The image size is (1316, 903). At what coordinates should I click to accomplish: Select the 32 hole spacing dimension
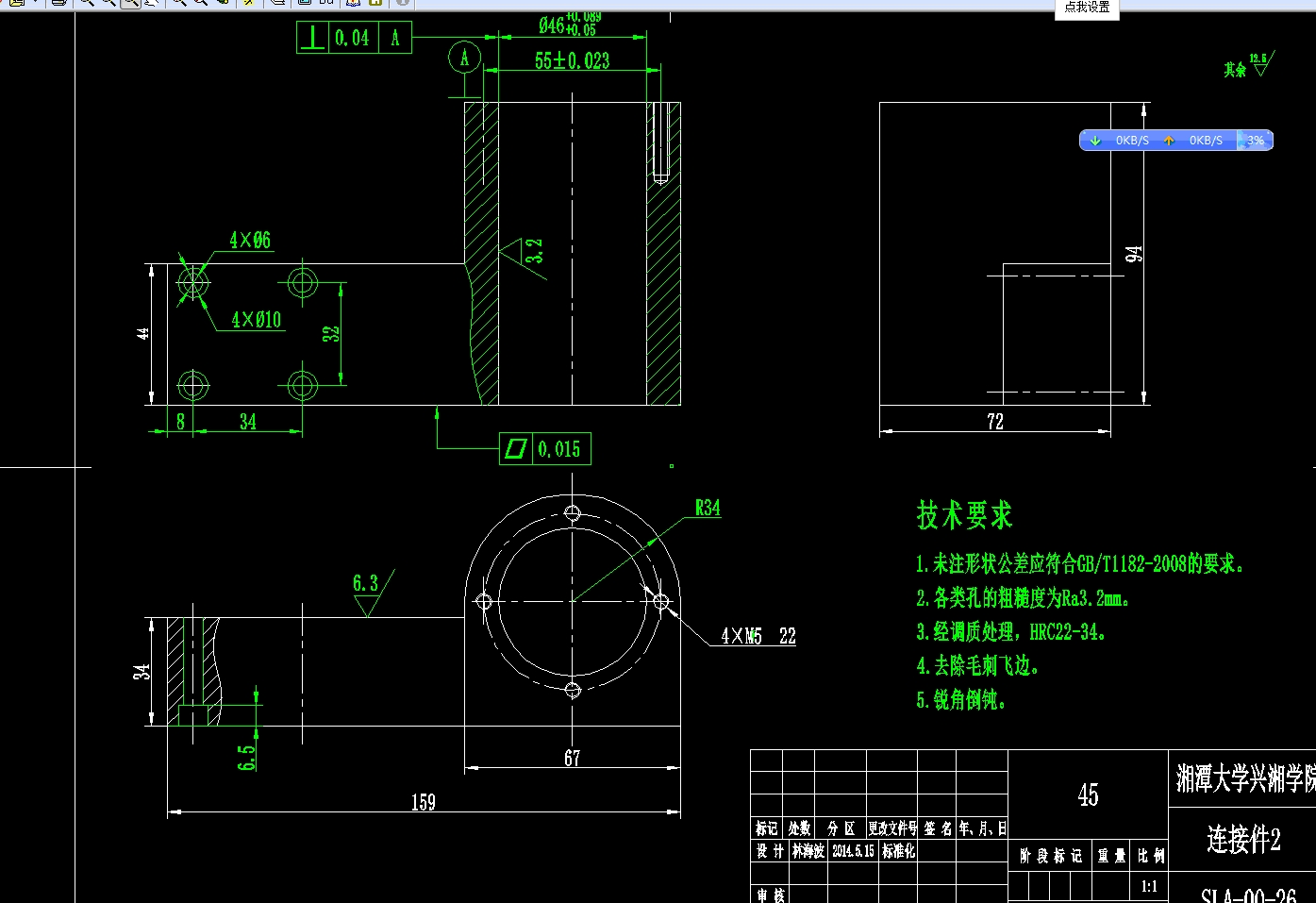click(330, 334)
